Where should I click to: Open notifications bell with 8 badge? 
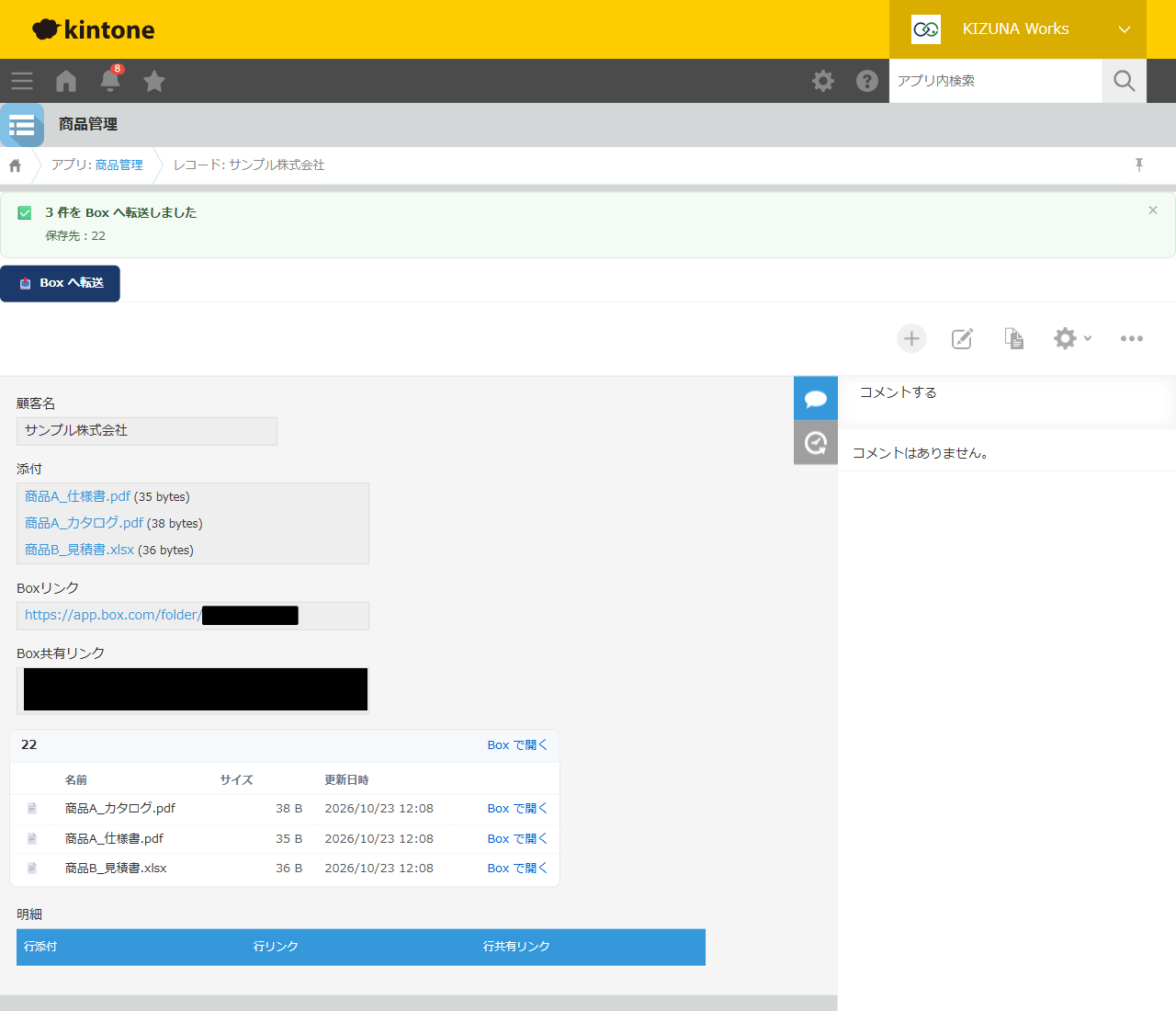click(110, 80)
